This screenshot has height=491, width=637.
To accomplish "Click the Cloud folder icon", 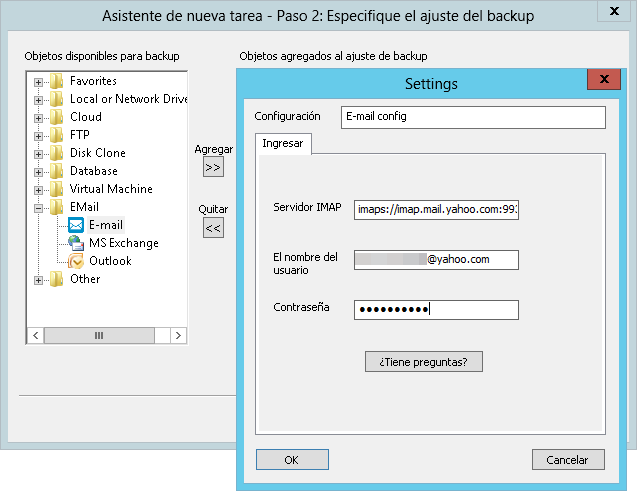I will [x=57, y=117].
